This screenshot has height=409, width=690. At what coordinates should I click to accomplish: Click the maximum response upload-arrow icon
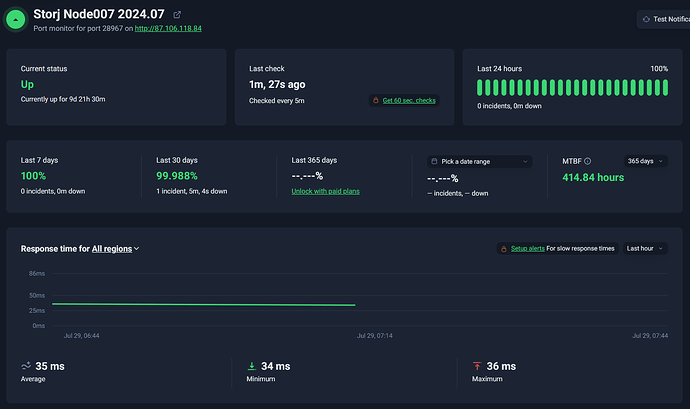pos(477,366)
